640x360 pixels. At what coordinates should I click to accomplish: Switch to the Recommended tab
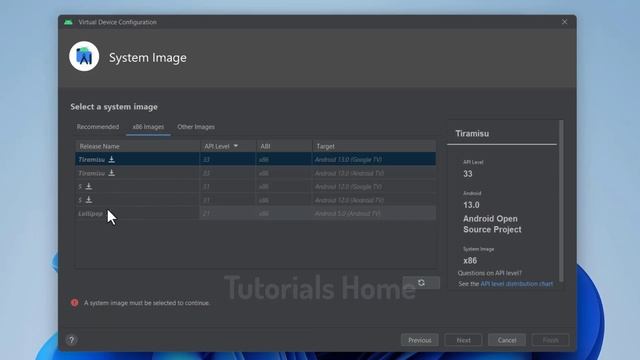(98, 127)
